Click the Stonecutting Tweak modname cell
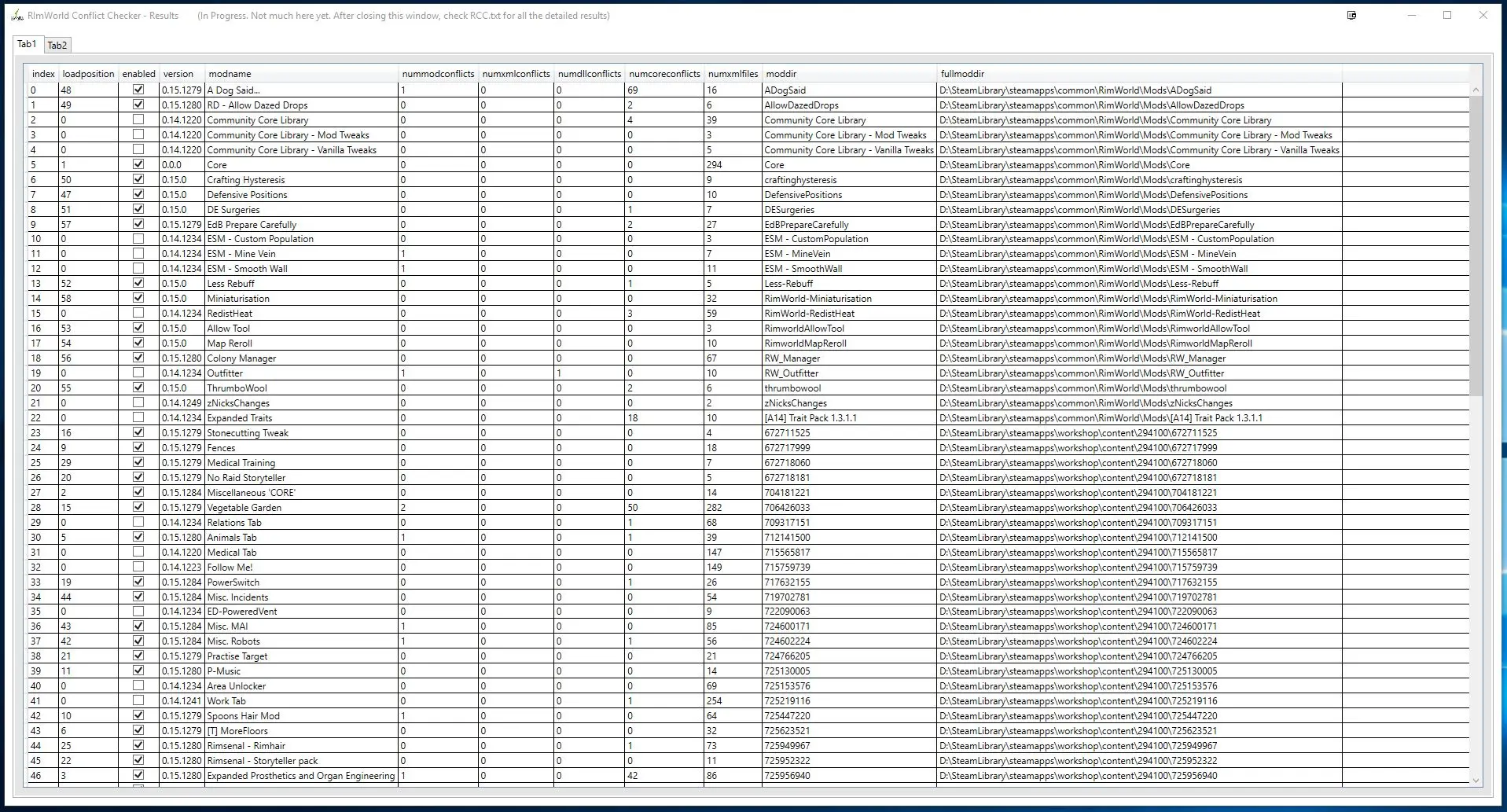 302,432
